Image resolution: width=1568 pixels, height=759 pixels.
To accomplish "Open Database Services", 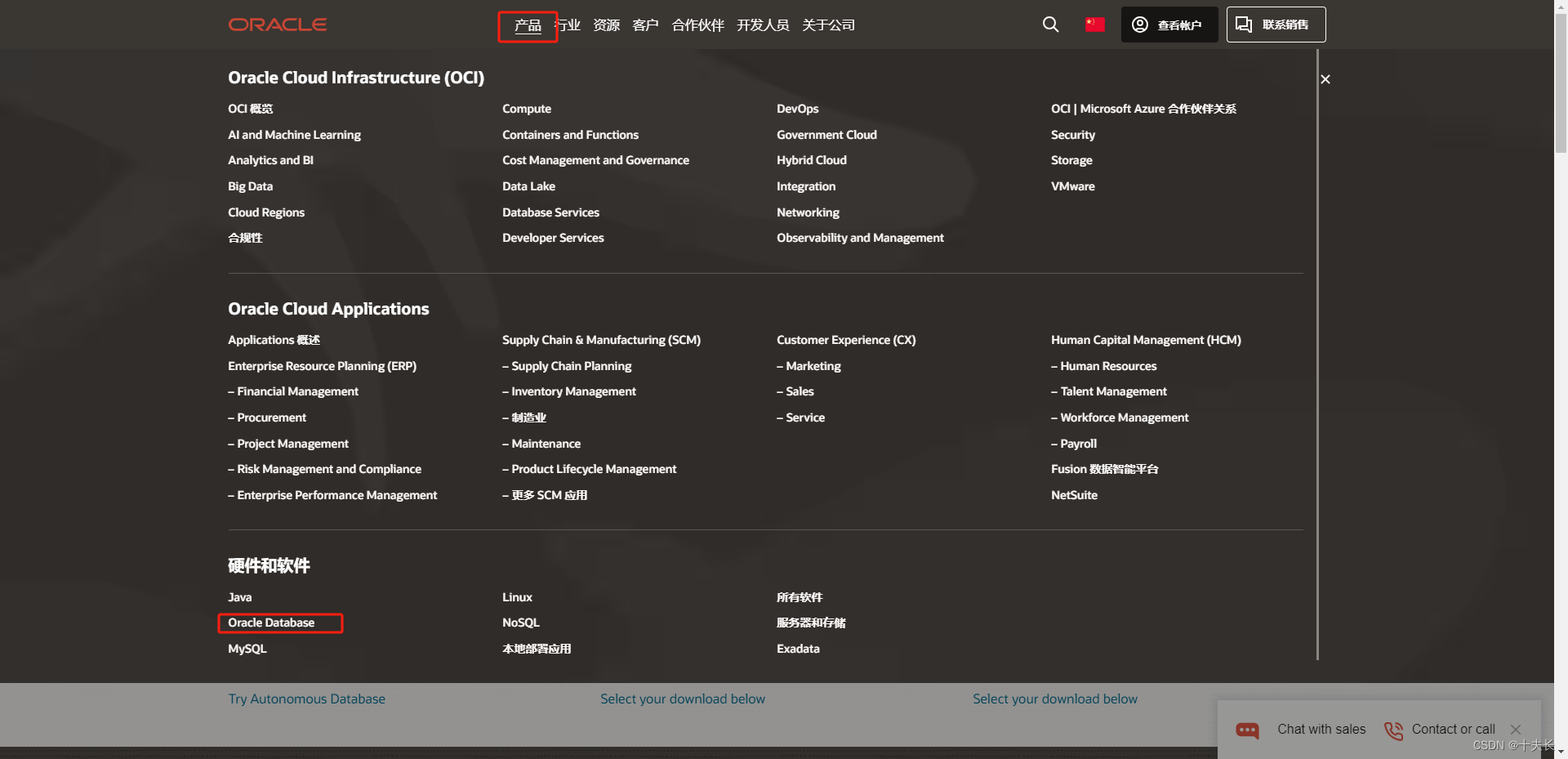I will pos(550,212).
